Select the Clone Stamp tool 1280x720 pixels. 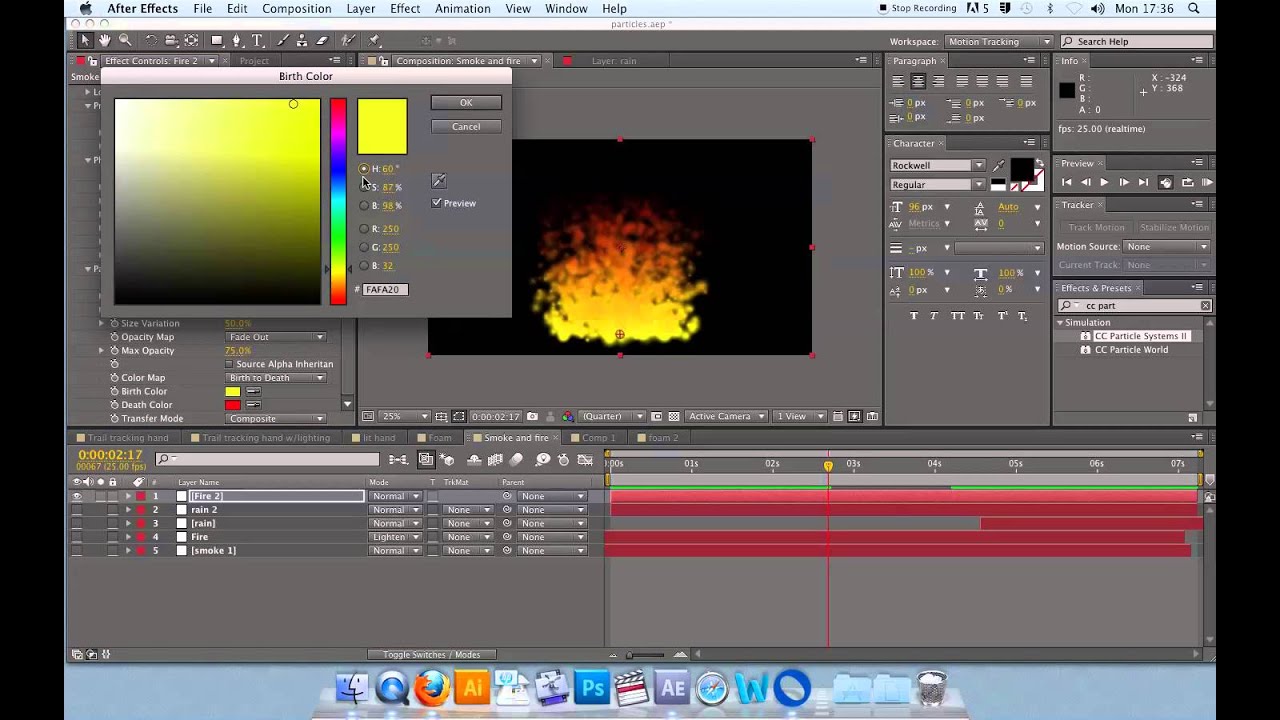point(303,41)
